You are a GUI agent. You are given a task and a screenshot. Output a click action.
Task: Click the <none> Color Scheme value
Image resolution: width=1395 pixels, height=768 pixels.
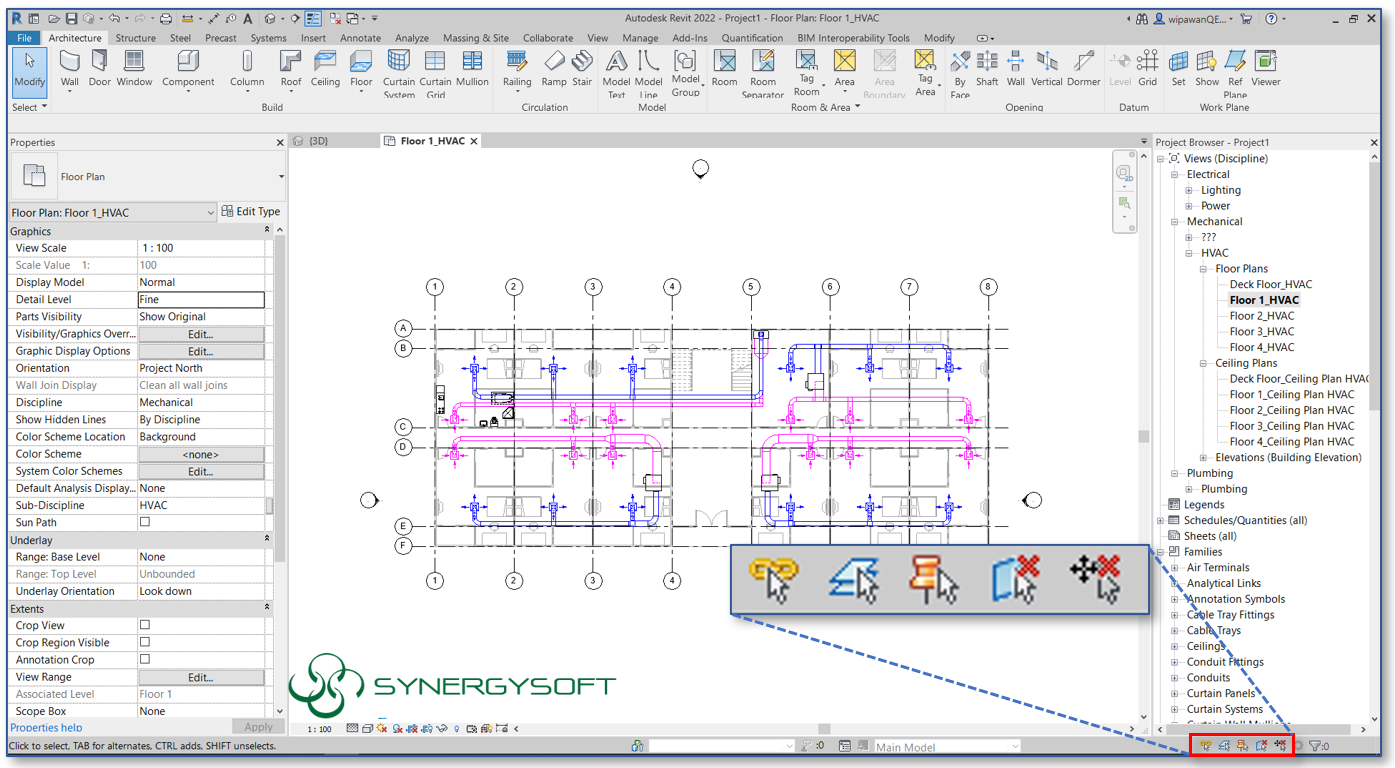(x=201, y=453)
